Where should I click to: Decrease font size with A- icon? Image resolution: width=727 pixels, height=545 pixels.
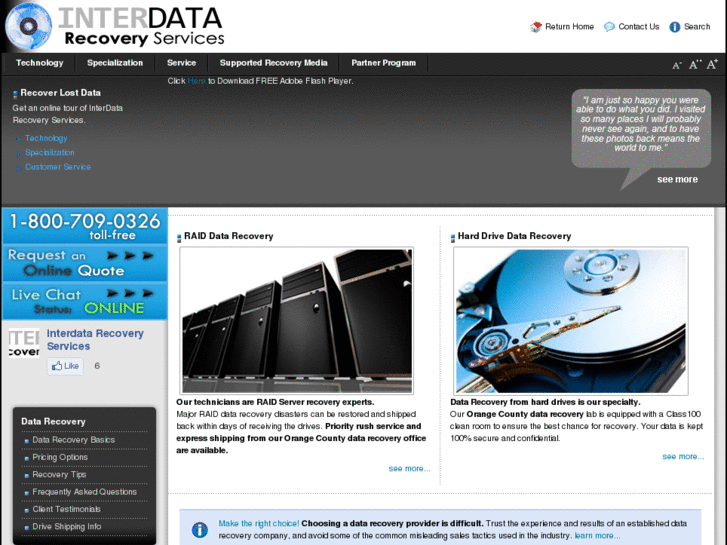click(x=676, y=65)
